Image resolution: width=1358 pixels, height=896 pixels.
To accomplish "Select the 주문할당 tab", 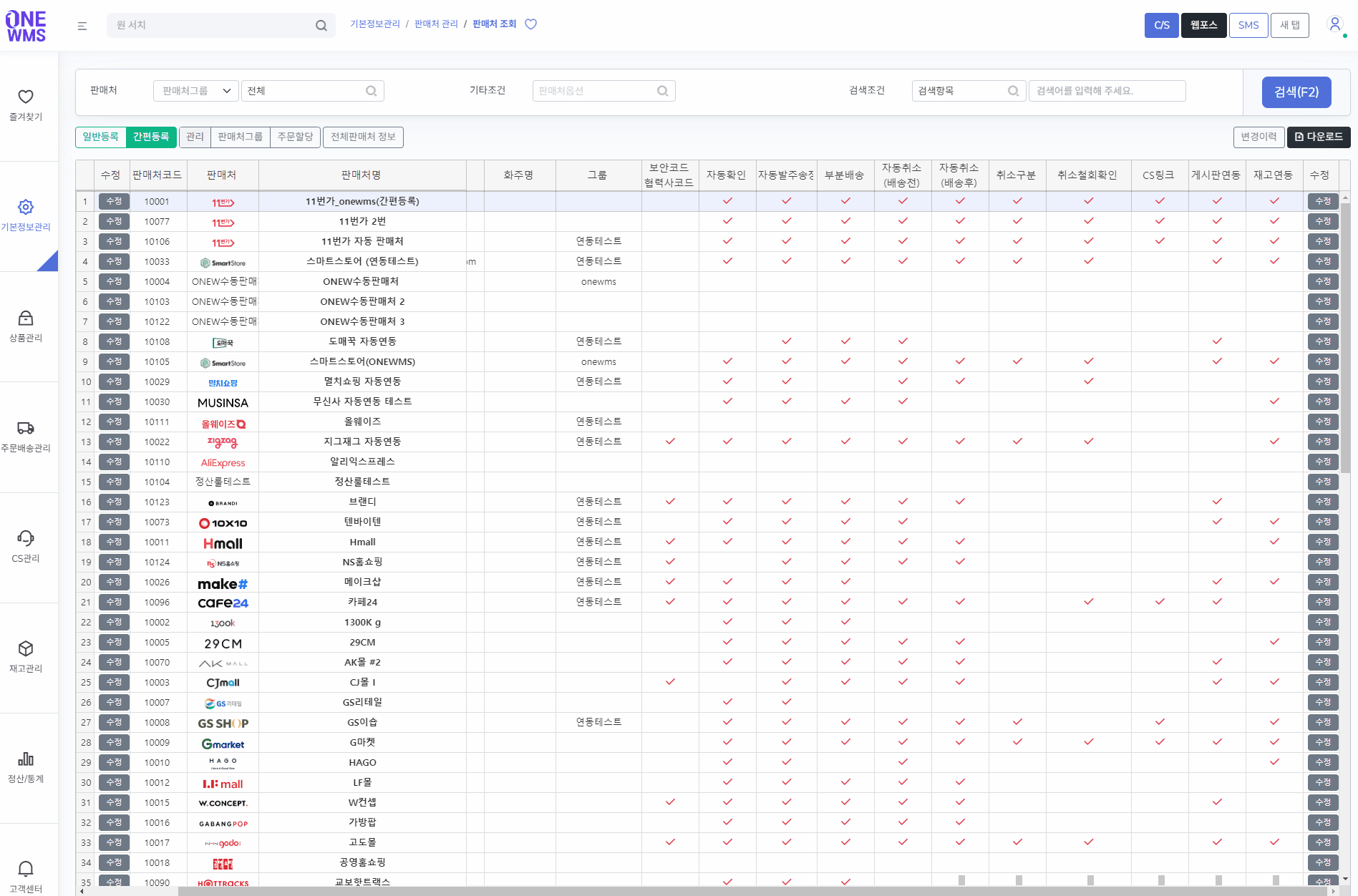I will point(295,137).
